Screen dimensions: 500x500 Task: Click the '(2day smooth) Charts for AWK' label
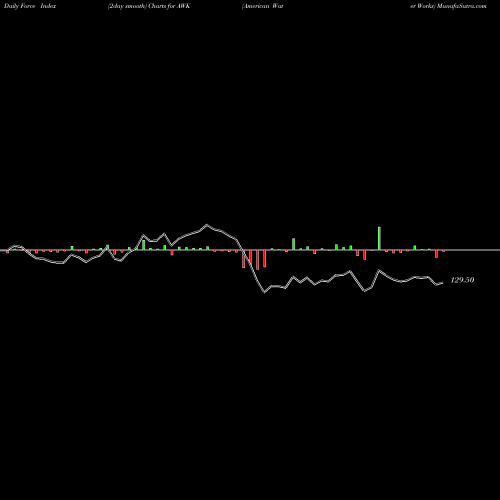point(149,6)
